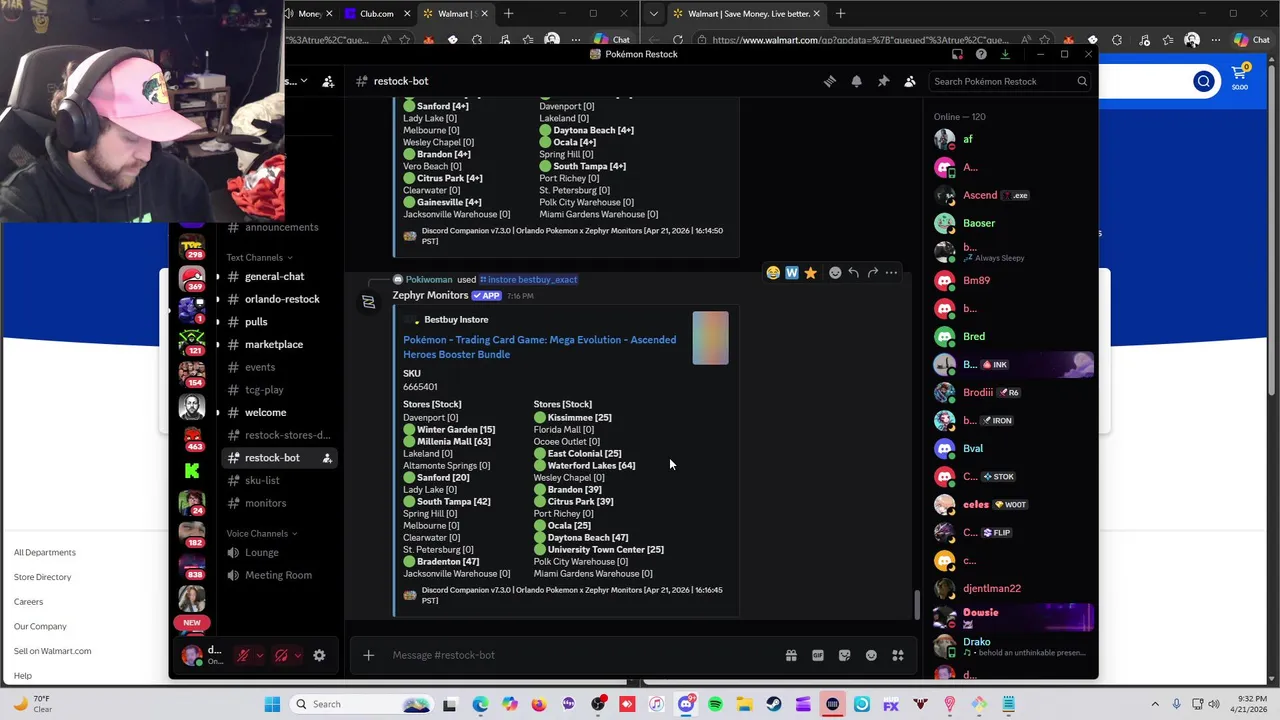Show pinned messages in restock-bot

coord(883,81)
